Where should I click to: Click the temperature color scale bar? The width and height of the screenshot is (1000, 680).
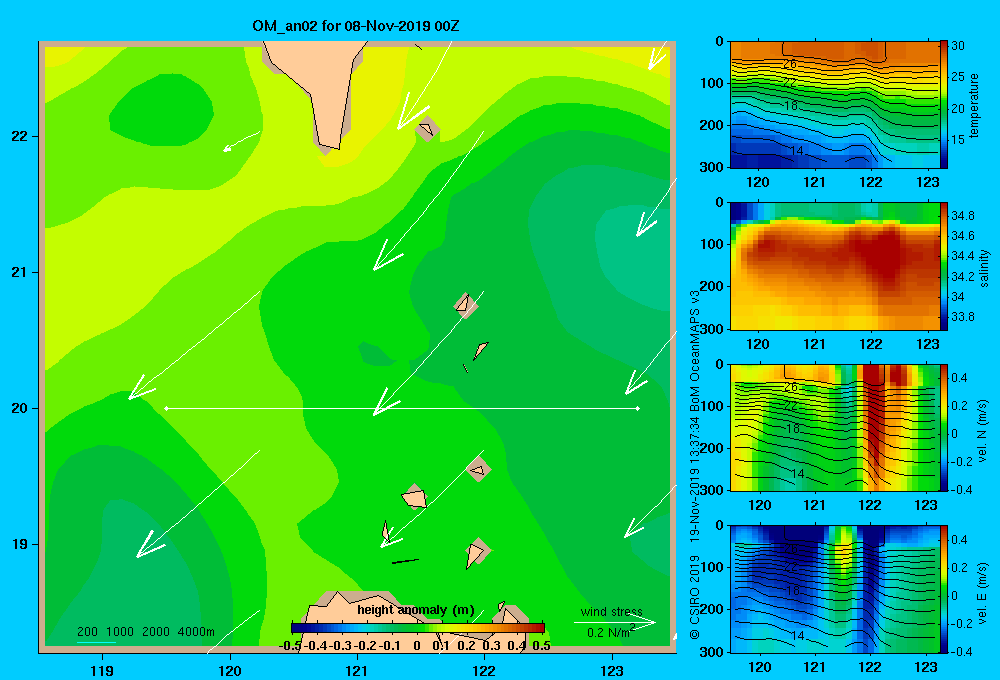[x=944, y=105]
